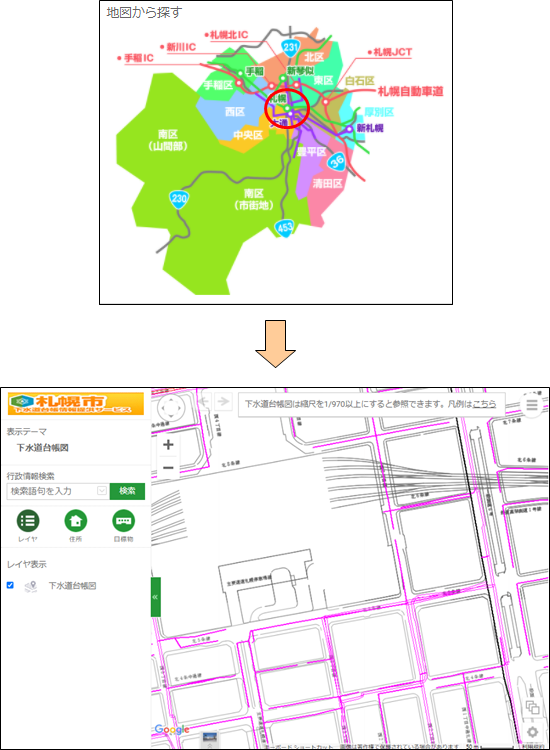Select 清田区 on the ward map
Screen dimensions: 550x750
point(328,184)
